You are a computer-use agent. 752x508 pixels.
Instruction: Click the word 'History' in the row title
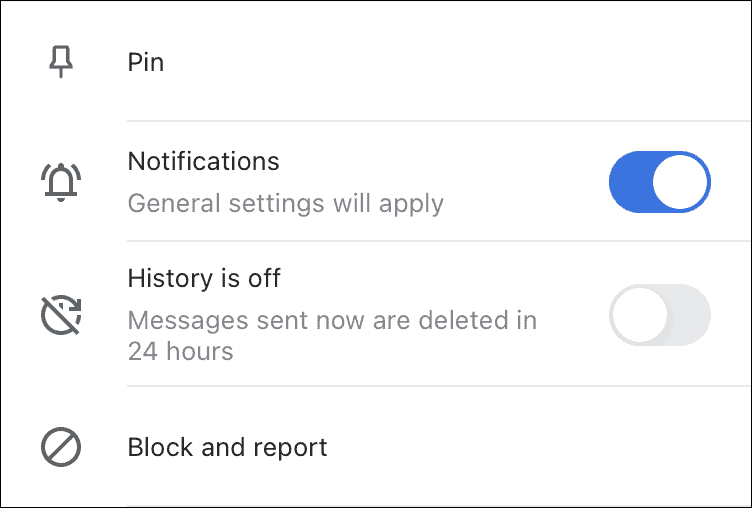click(170, 279)
